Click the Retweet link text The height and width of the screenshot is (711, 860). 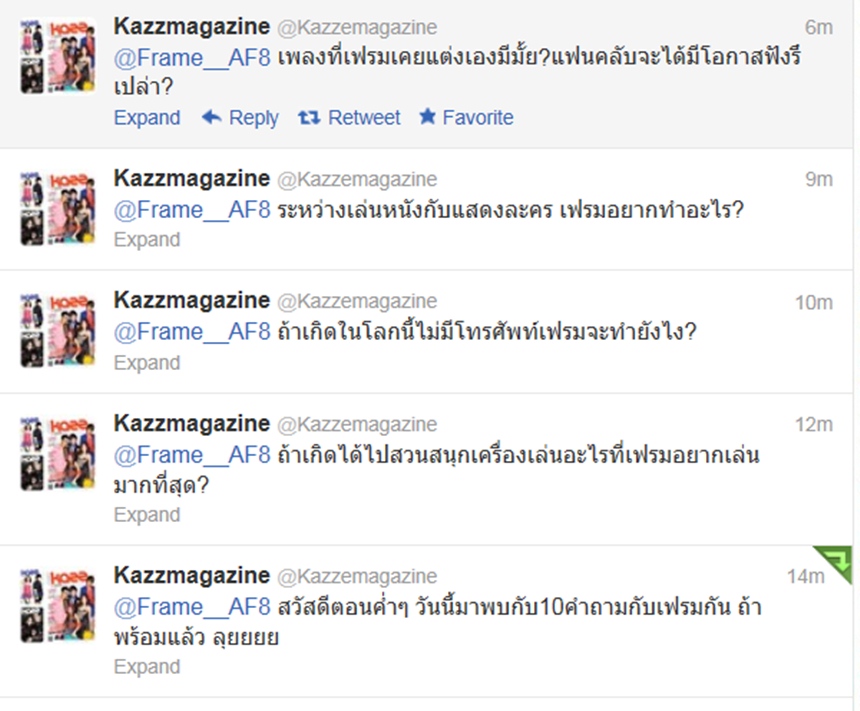coord(364,117)
